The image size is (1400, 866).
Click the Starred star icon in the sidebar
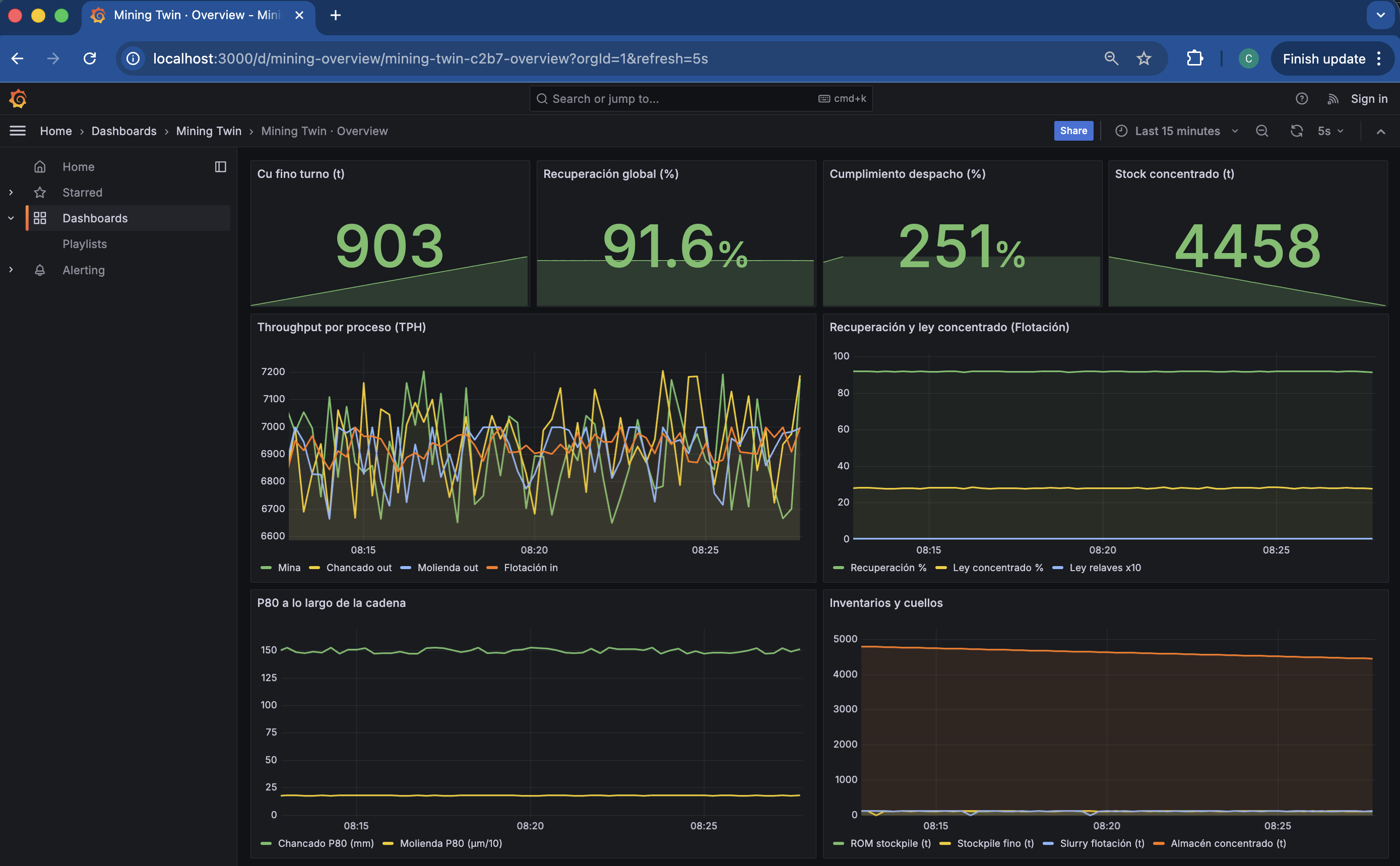[39, 193]
